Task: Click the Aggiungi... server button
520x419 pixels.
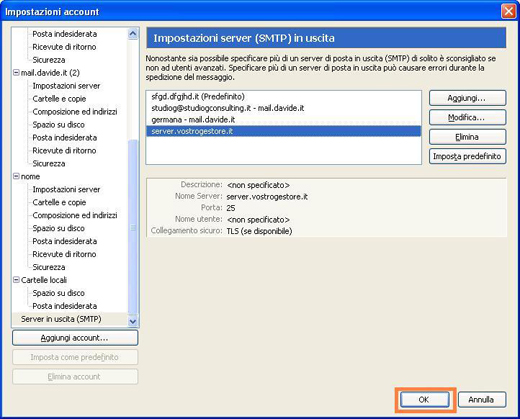Action: tap(467, 98)
